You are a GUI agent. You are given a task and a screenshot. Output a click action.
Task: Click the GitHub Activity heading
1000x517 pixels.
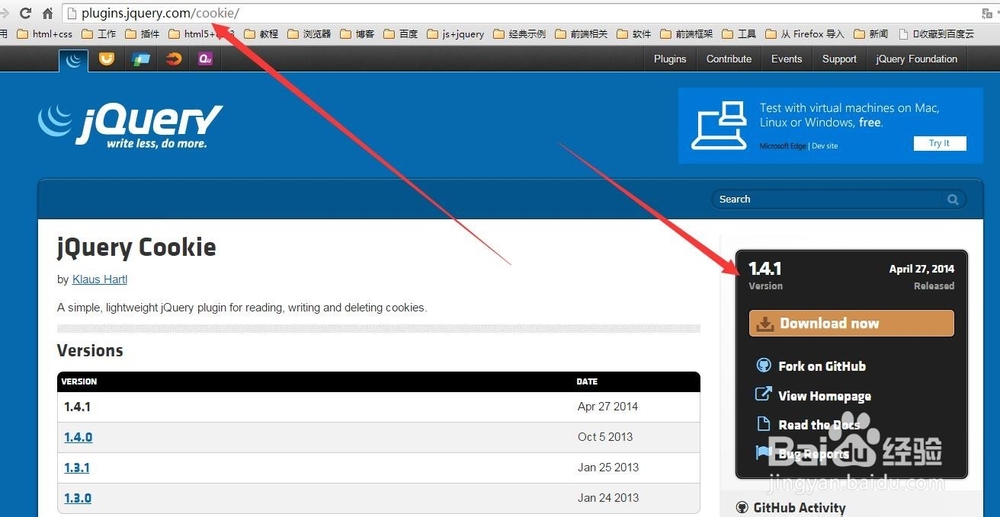pos(799,507)
